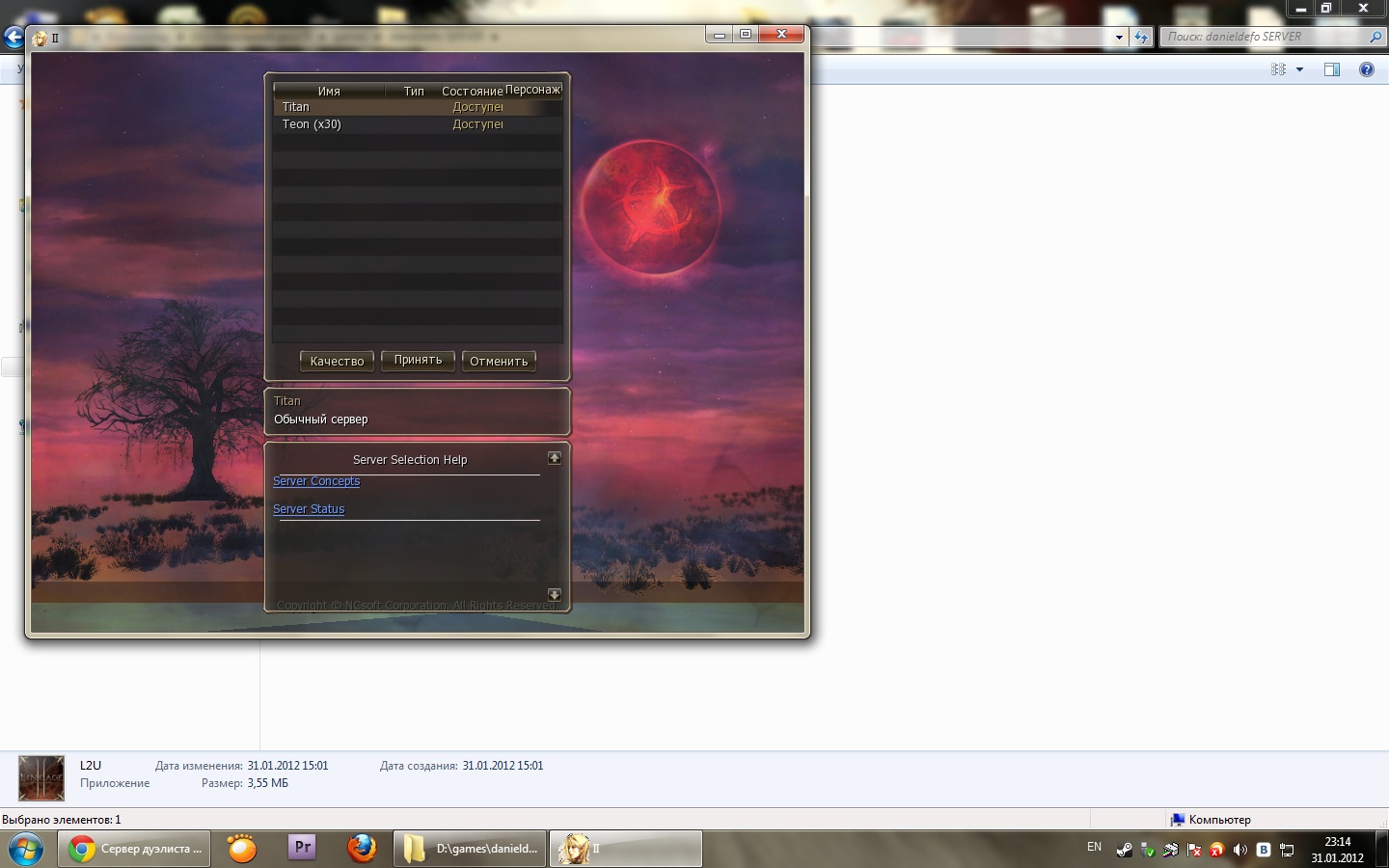Click the VK tray icon
Screen dimensions: 1389x868
coord(1264,850)
